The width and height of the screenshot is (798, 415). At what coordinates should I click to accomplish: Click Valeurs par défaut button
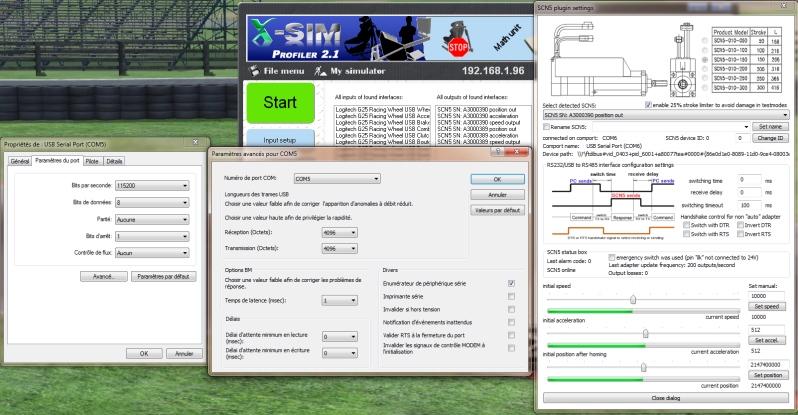coord(497,210)
